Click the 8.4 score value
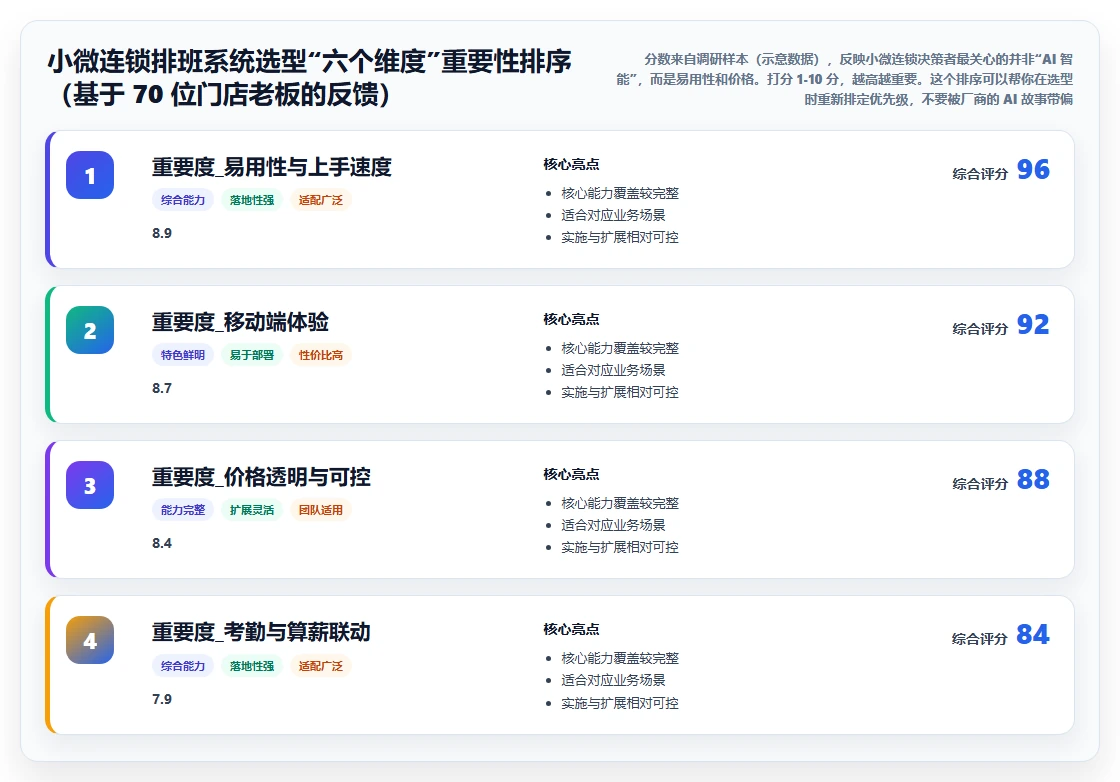The image size is (1120, 782). [x=161, y=543]
